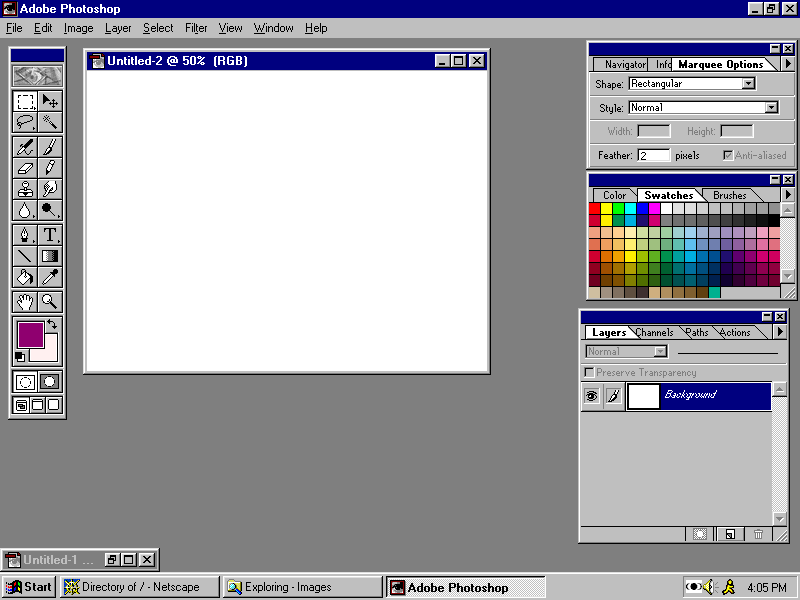Click the trash icon in the Layers palette

pos(758,534)
